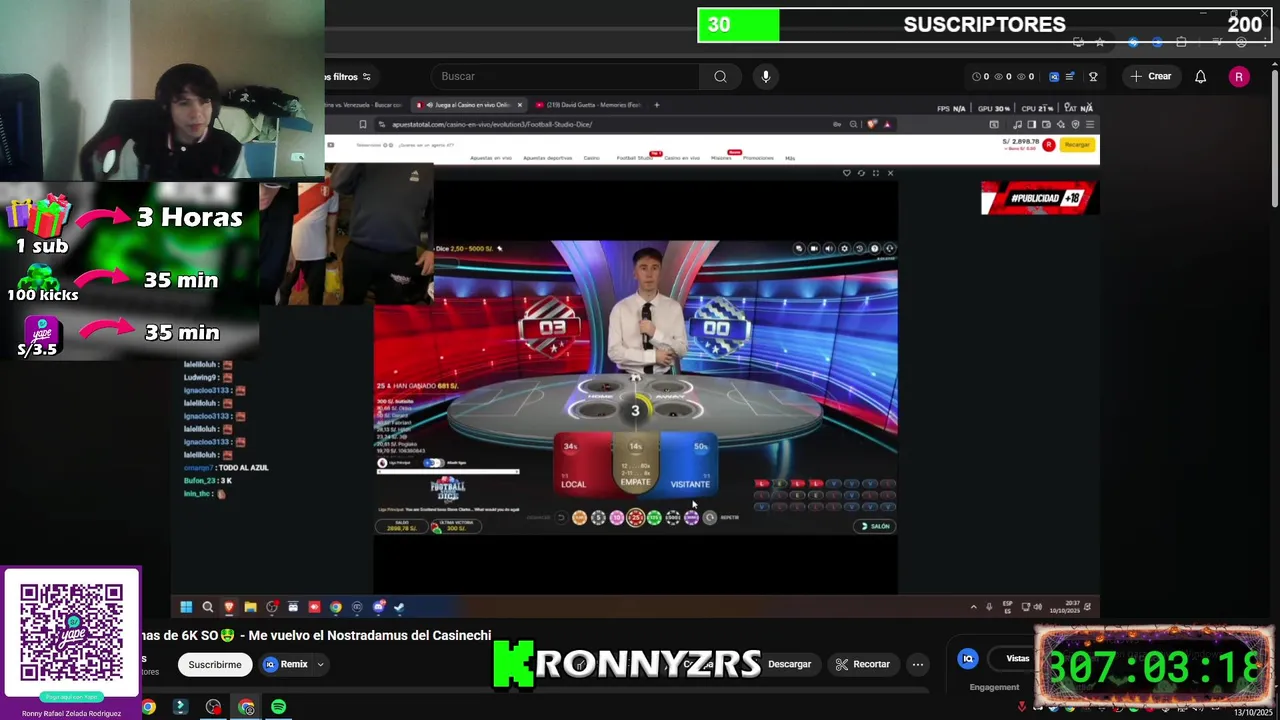Open YouTube notifications bell
The image size is (1280, 720).
pyautogui.click(x=1200, y=76)
